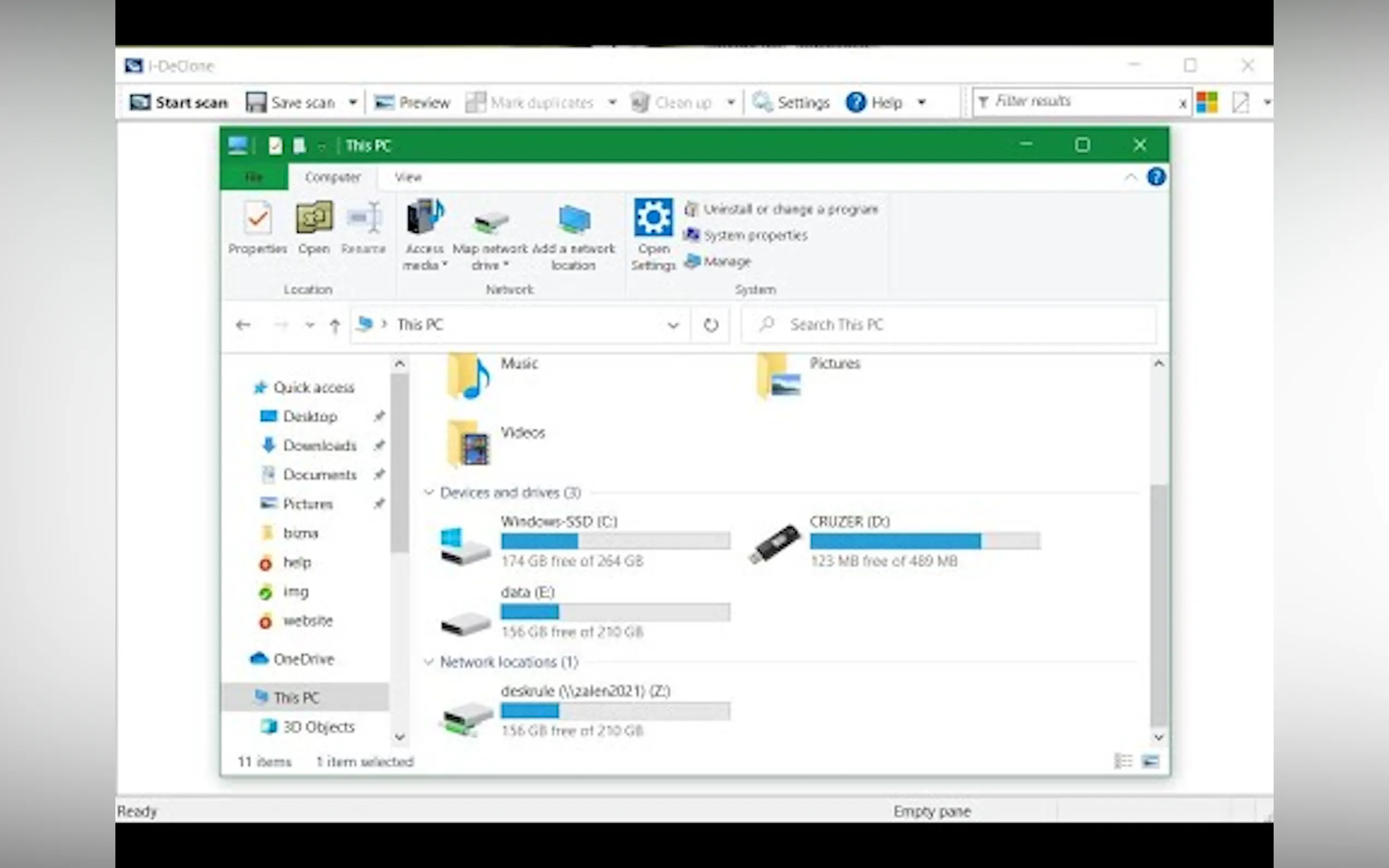This screenshot has height=868, width=1389.
Task: Click the Access media icon
Action: pyautogui.click(x=425, y=217)
